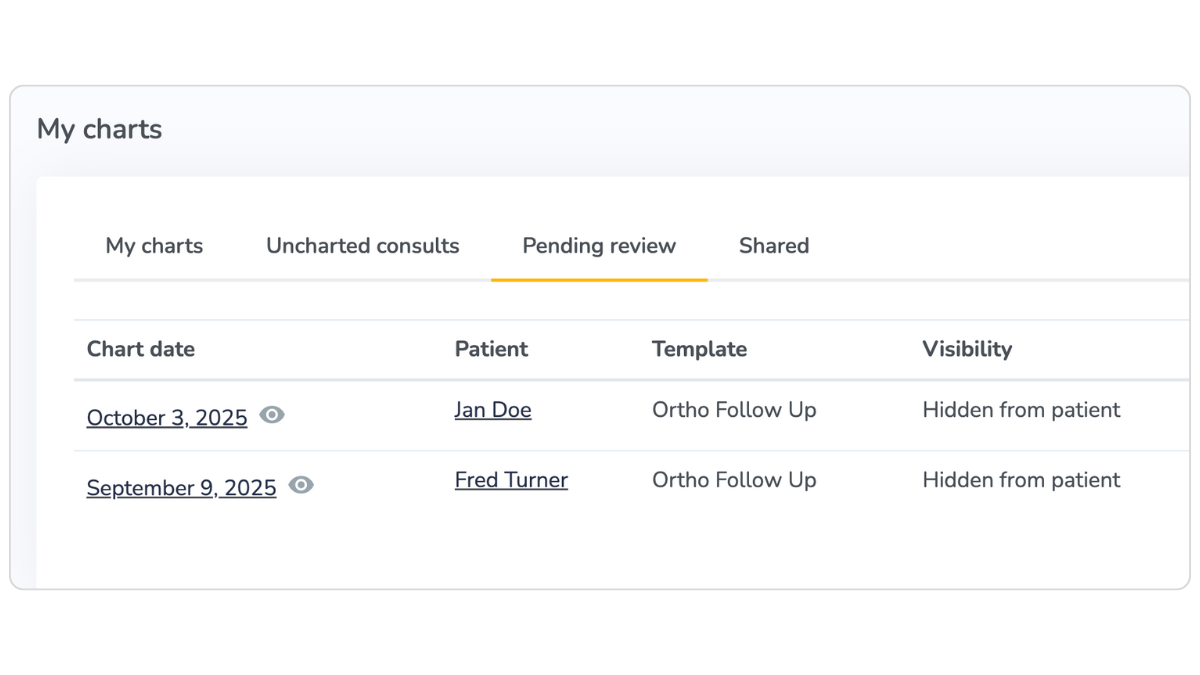Click Hidden from patient for Jan Doe
The width and height of the screenshot is (1200, 675).
[1021, 410]
